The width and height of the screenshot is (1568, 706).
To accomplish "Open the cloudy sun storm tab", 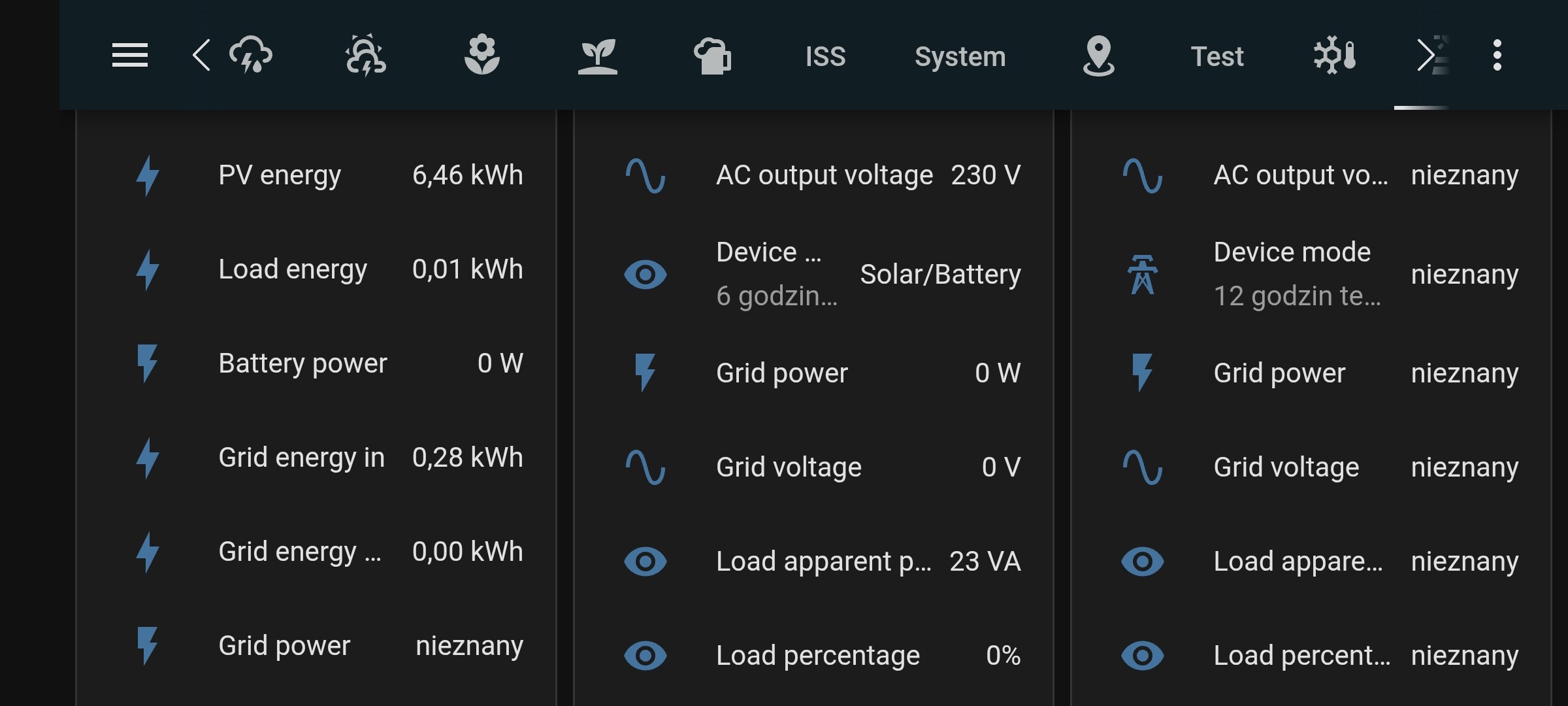I will point(366,56).
